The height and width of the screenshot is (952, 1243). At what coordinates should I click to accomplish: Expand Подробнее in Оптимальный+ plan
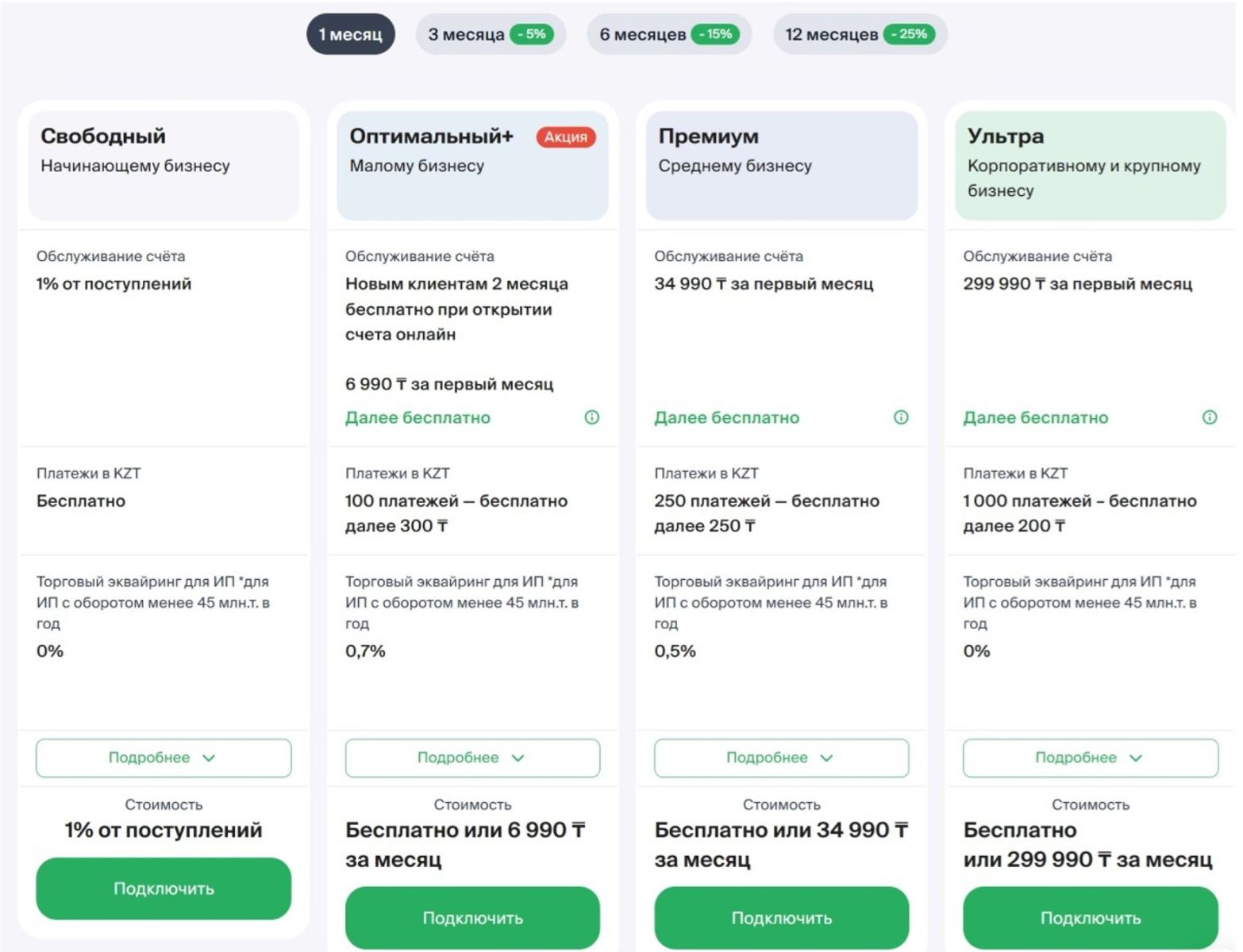472,758
